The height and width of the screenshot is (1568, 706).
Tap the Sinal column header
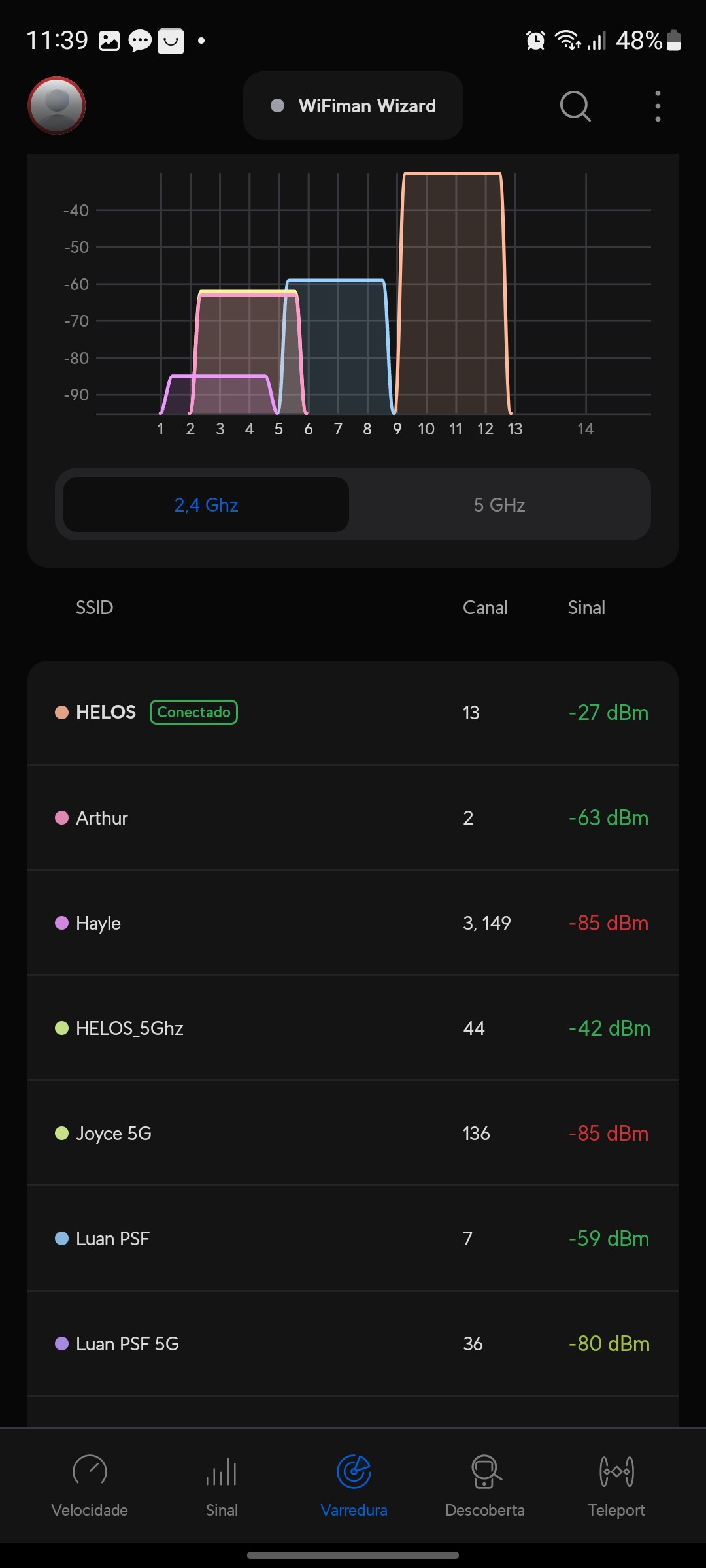pyautogui.click(x=586, y=608)
